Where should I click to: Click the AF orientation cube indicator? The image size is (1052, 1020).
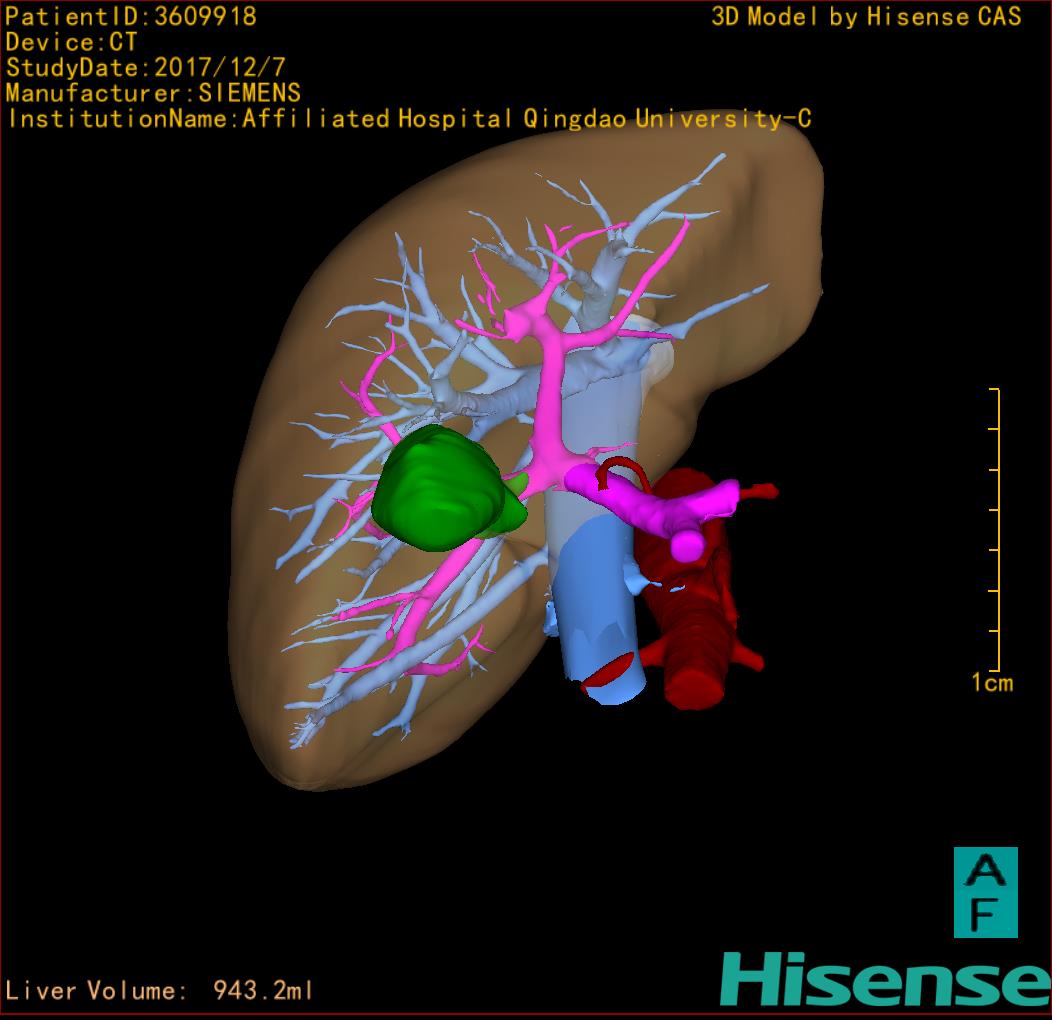[985, 892]
